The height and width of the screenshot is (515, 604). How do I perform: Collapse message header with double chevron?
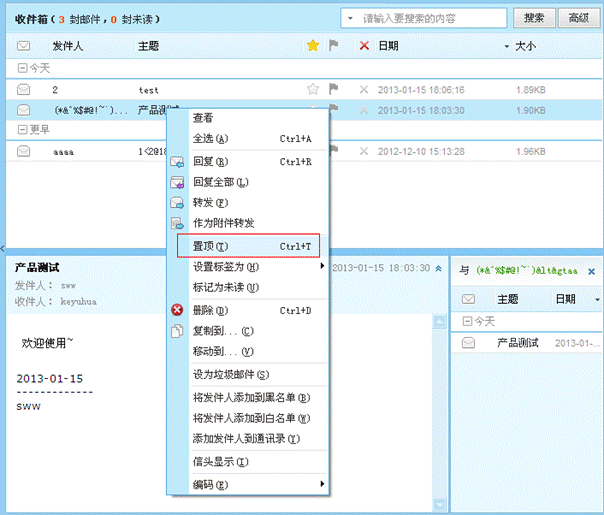(438, 268)
